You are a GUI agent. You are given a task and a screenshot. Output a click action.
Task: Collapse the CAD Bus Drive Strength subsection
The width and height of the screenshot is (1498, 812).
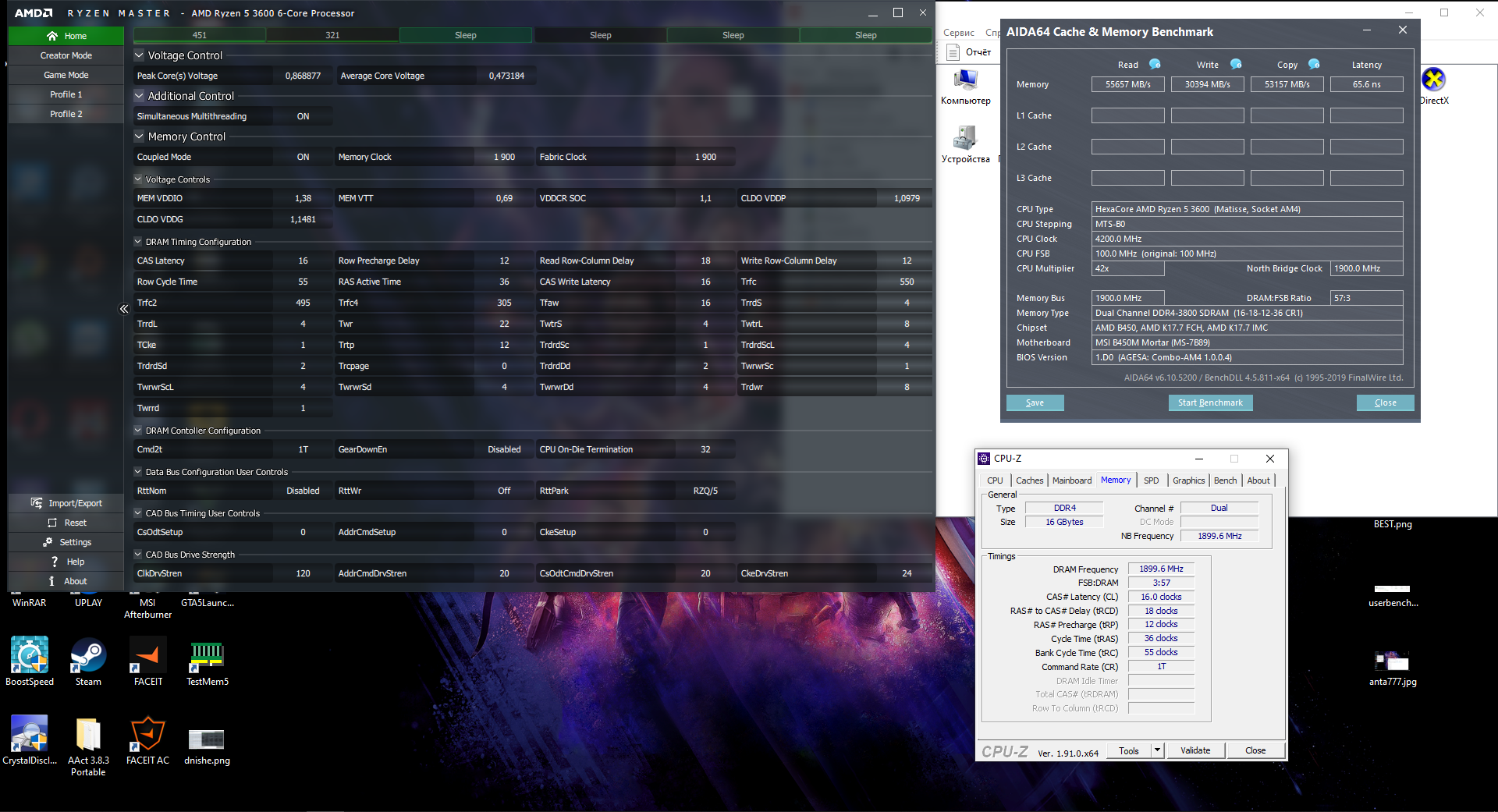[138, 555]
